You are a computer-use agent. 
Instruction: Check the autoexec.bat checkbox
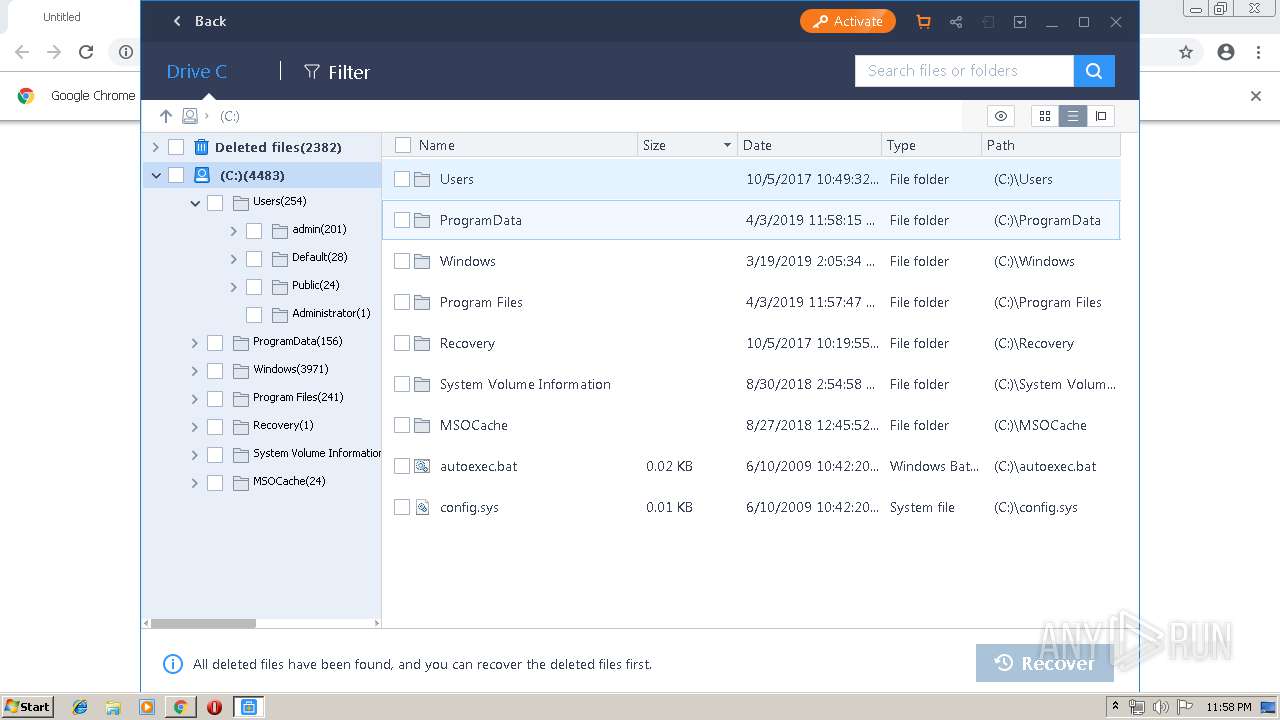point(402,466)
